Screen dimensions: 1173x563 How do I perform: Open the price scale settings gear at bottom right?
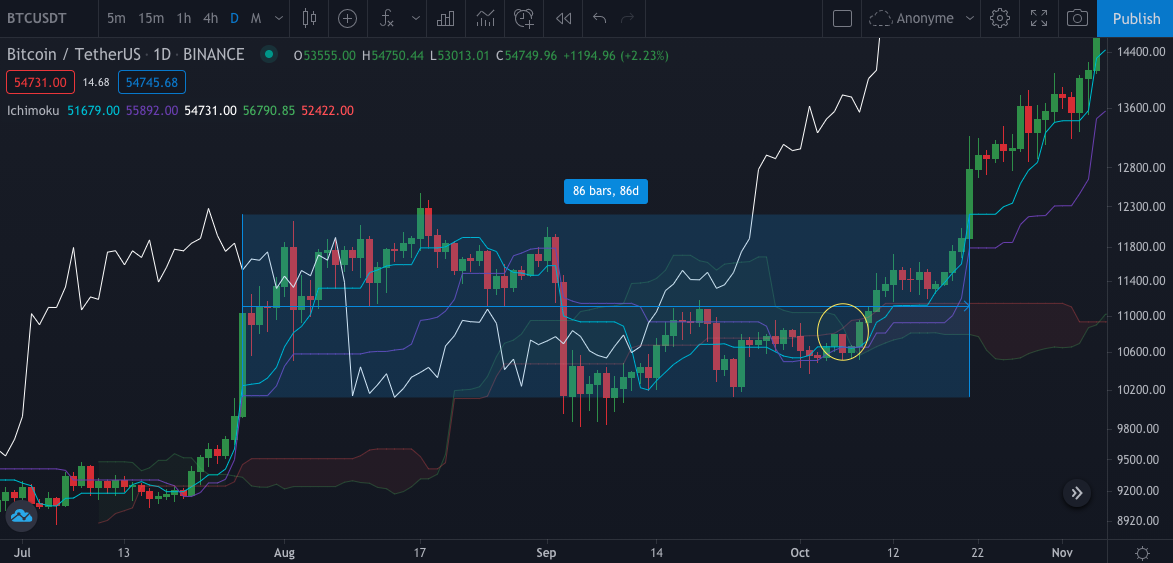(1142, 553)
